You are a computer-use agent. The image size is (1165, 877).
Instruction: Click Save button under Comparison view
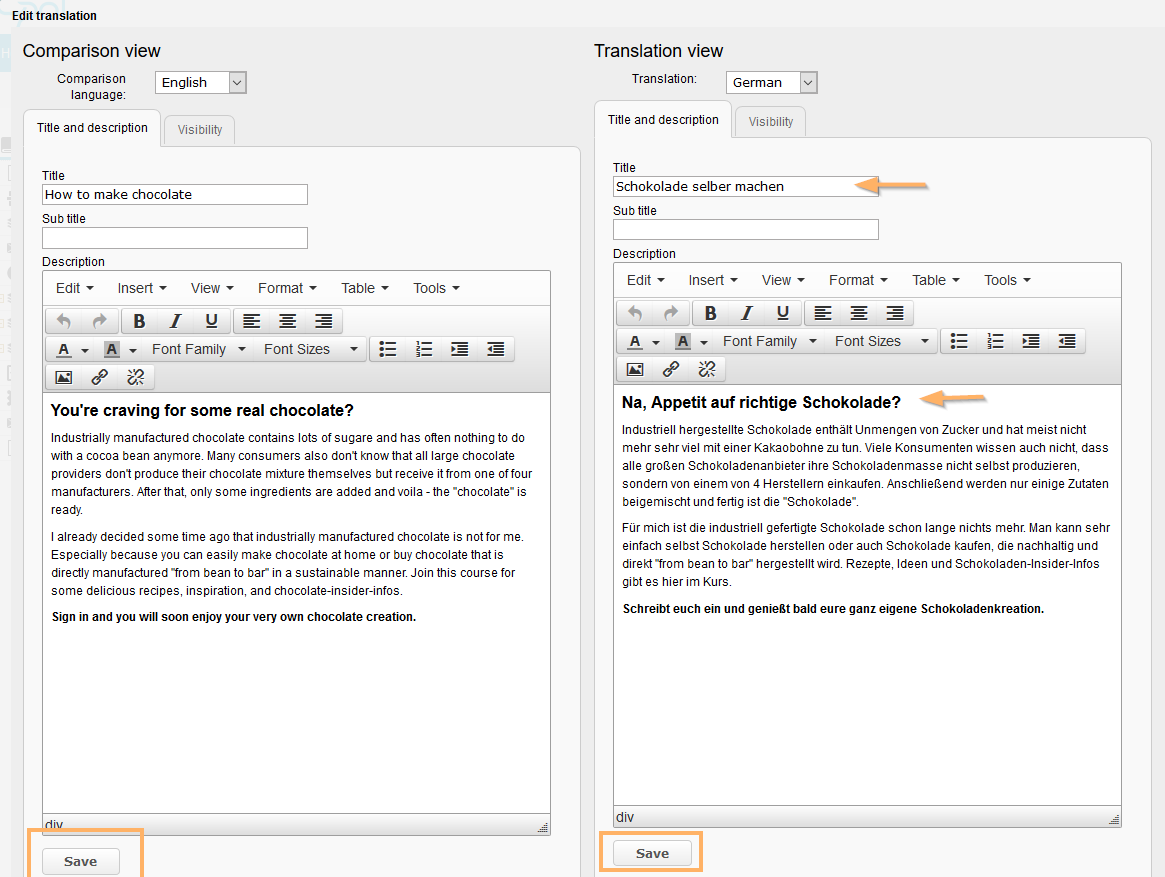coord(81,861)
